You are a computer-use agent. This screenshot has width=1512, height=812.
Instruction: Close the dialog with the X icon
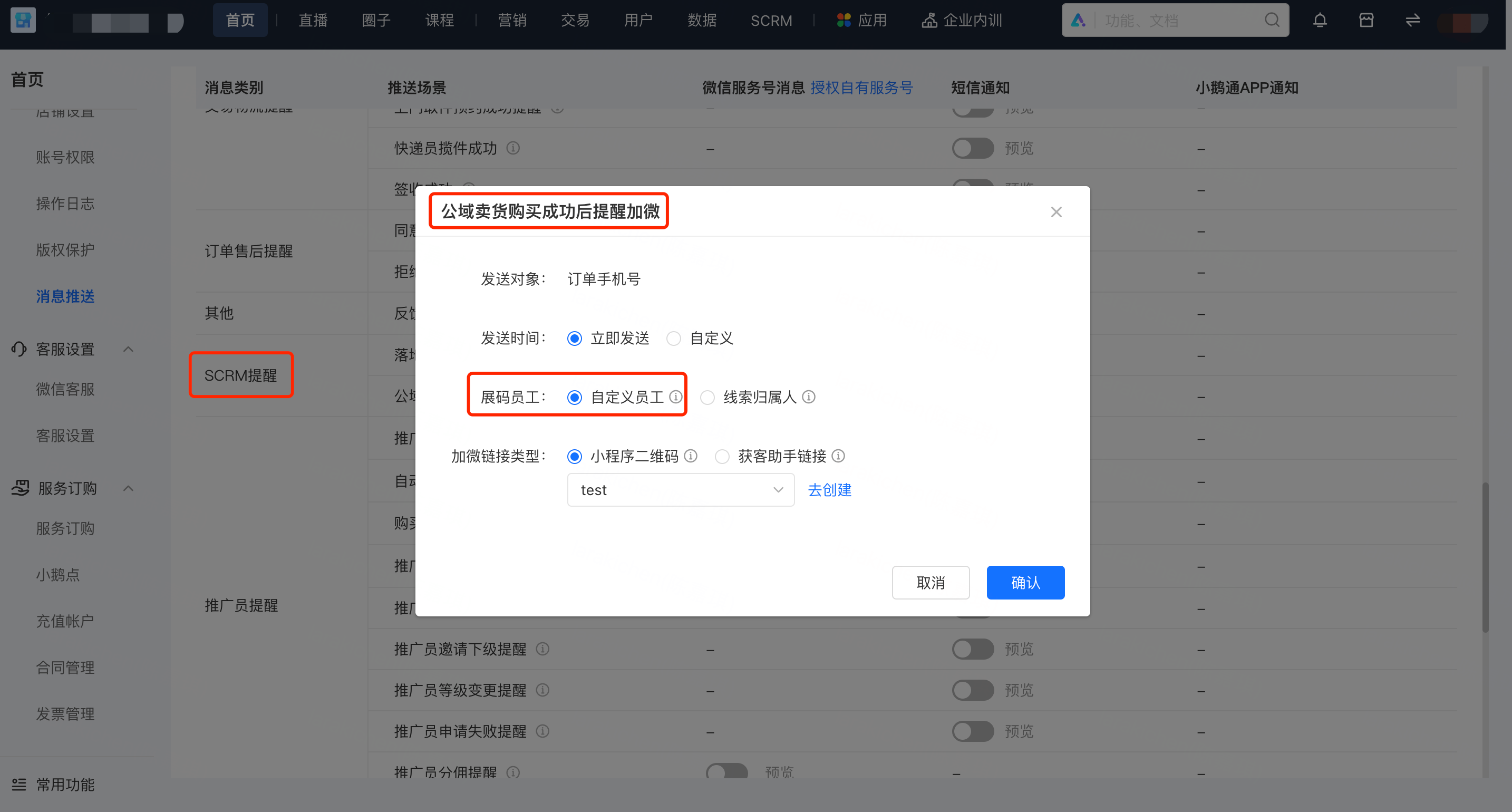(x=1056, y=212)
